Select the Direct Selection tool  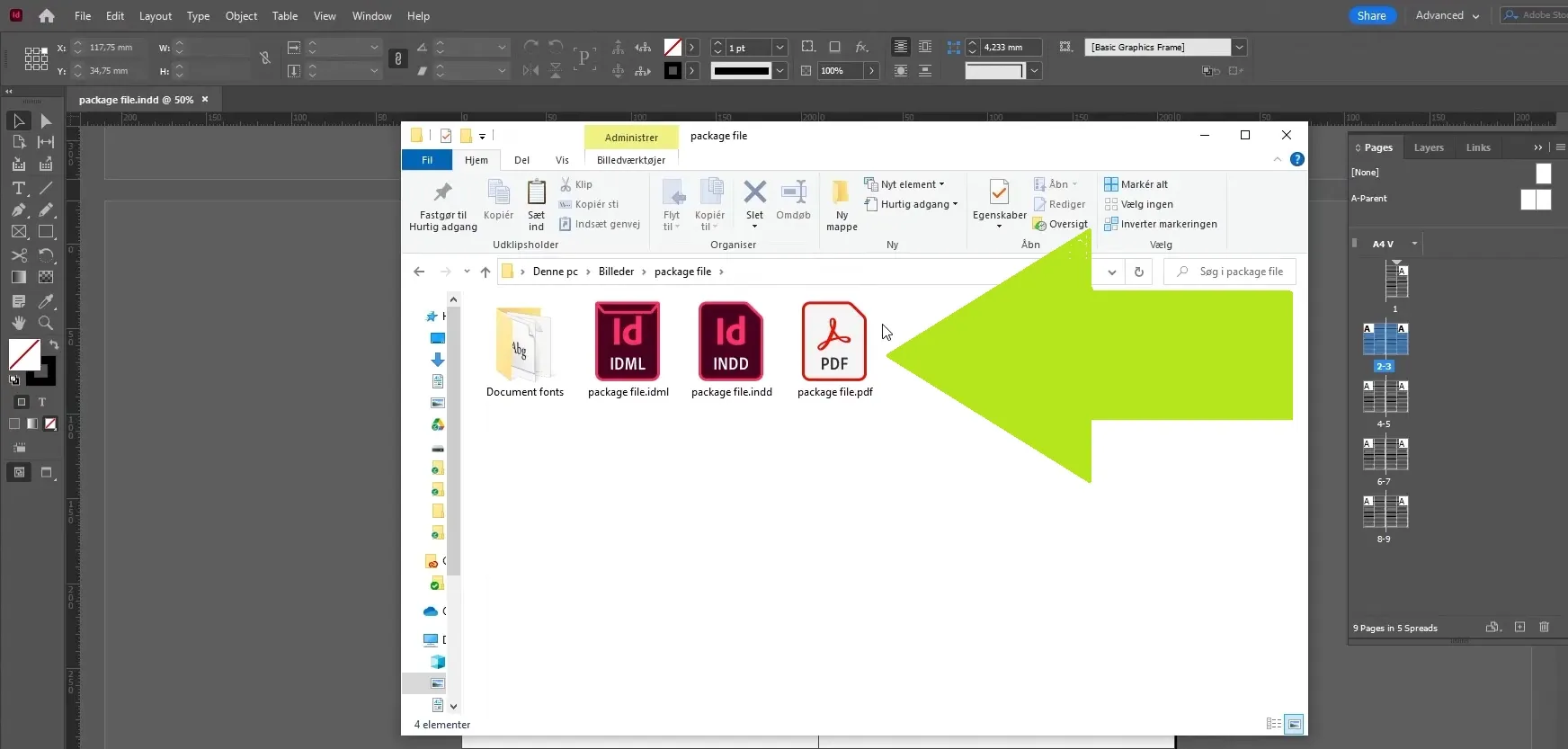point(46,120)
